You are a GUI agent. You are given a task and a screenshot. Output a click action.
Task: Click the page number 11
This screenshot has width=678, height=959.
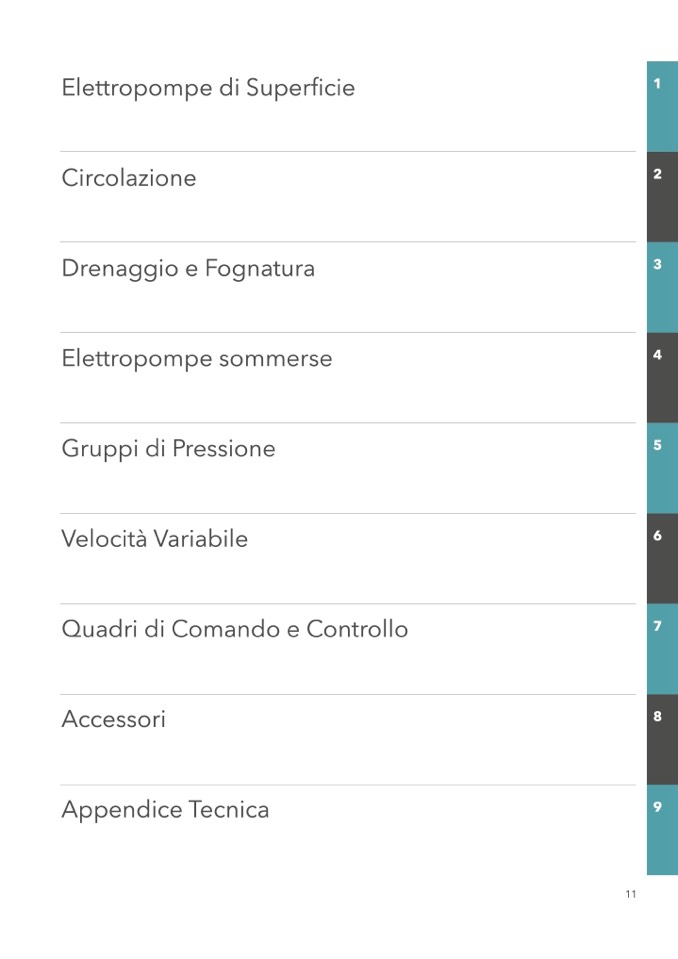click(630, 894)
